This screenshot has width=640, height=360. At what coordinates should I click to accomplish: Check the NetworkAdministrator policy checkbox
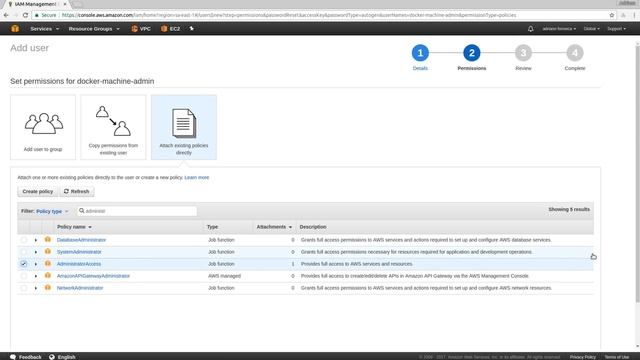(x=24, y=288)
